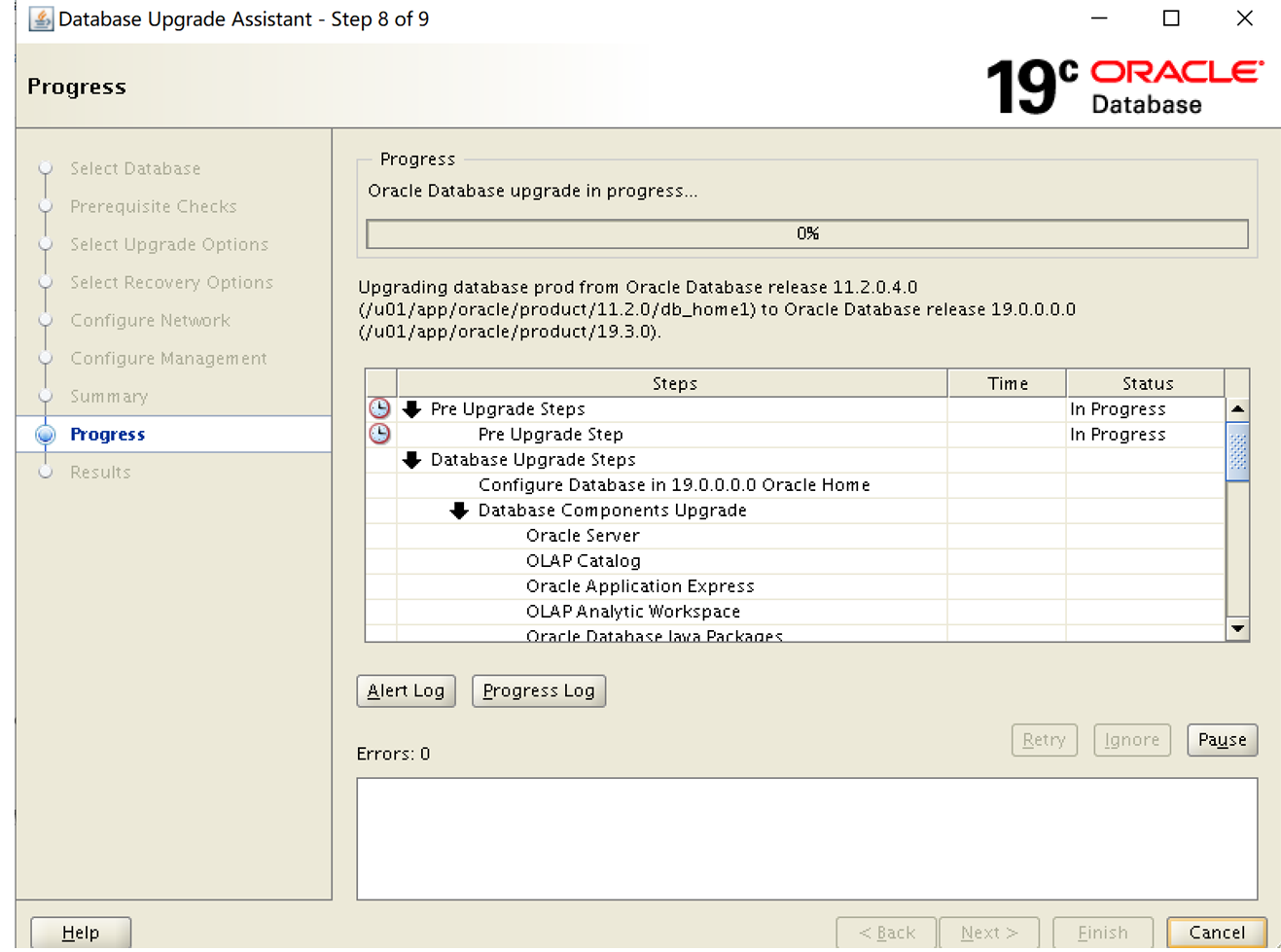Collapse the Database Components Upgrade arrow
This screenshot has width=1281, height=952.
pyautogui.click(x=459, y=511)
